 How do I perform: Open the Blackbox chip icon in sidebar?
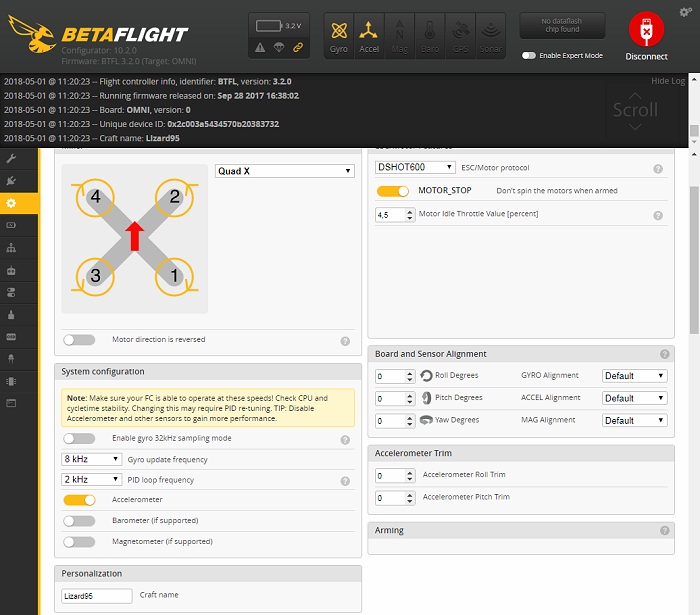[x=11, y=381]
